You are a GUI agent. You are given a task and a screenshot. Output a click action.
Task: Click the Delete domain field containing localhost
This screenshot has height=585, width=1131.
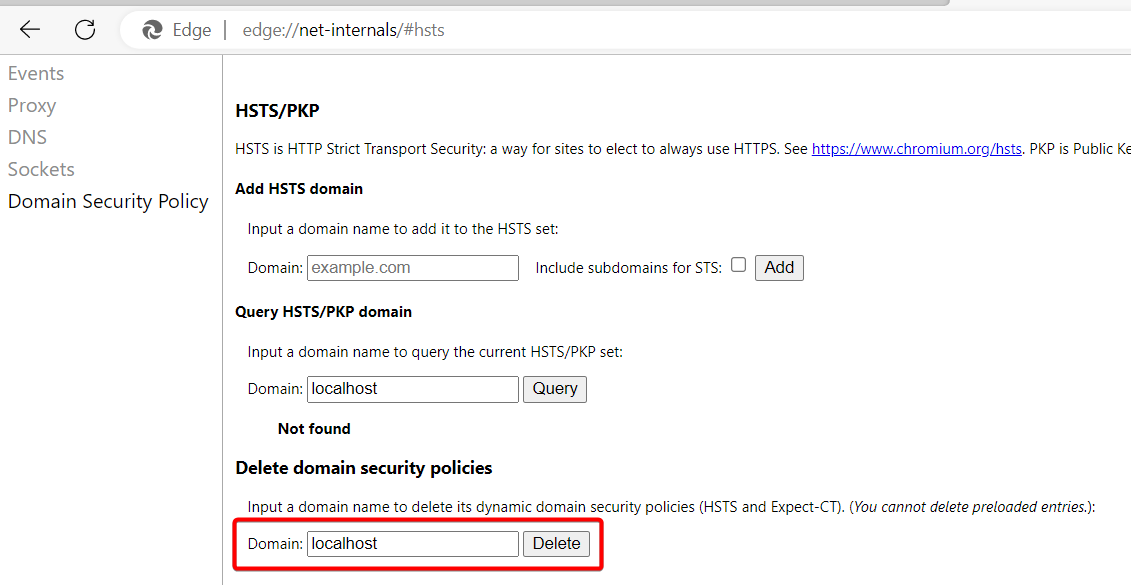412,543
